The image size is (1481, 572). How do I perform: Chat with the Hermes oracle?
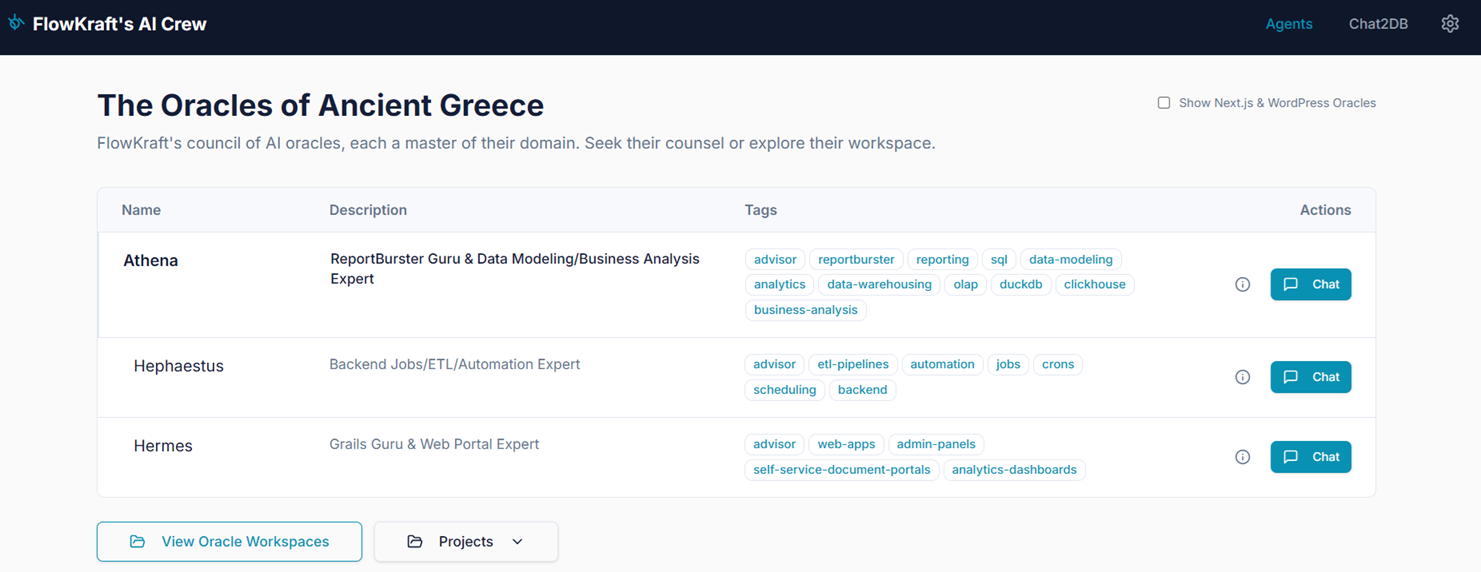(x=1310, y=457)
